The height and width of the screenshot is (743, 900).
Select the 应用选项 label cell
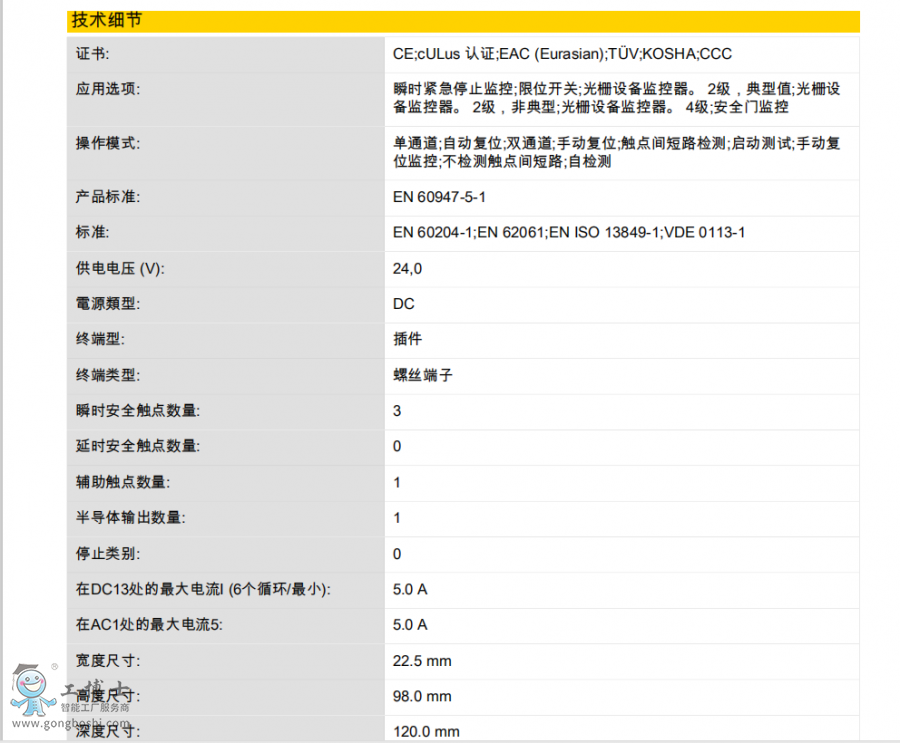(x=108, y=89)
